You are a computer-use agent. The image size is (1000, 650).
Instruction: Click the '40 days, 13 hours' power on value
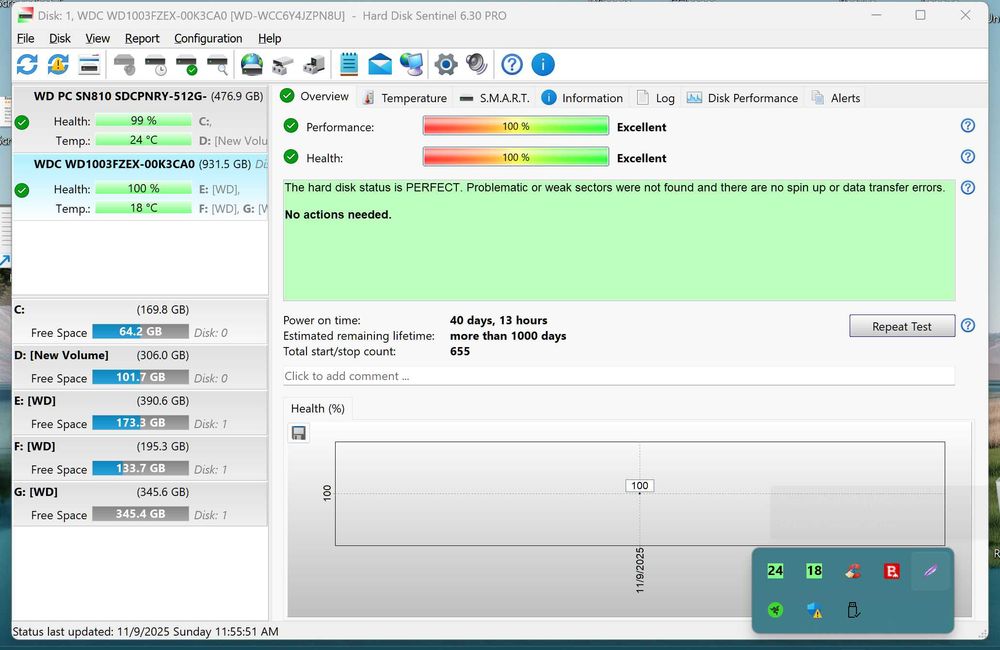498,320
